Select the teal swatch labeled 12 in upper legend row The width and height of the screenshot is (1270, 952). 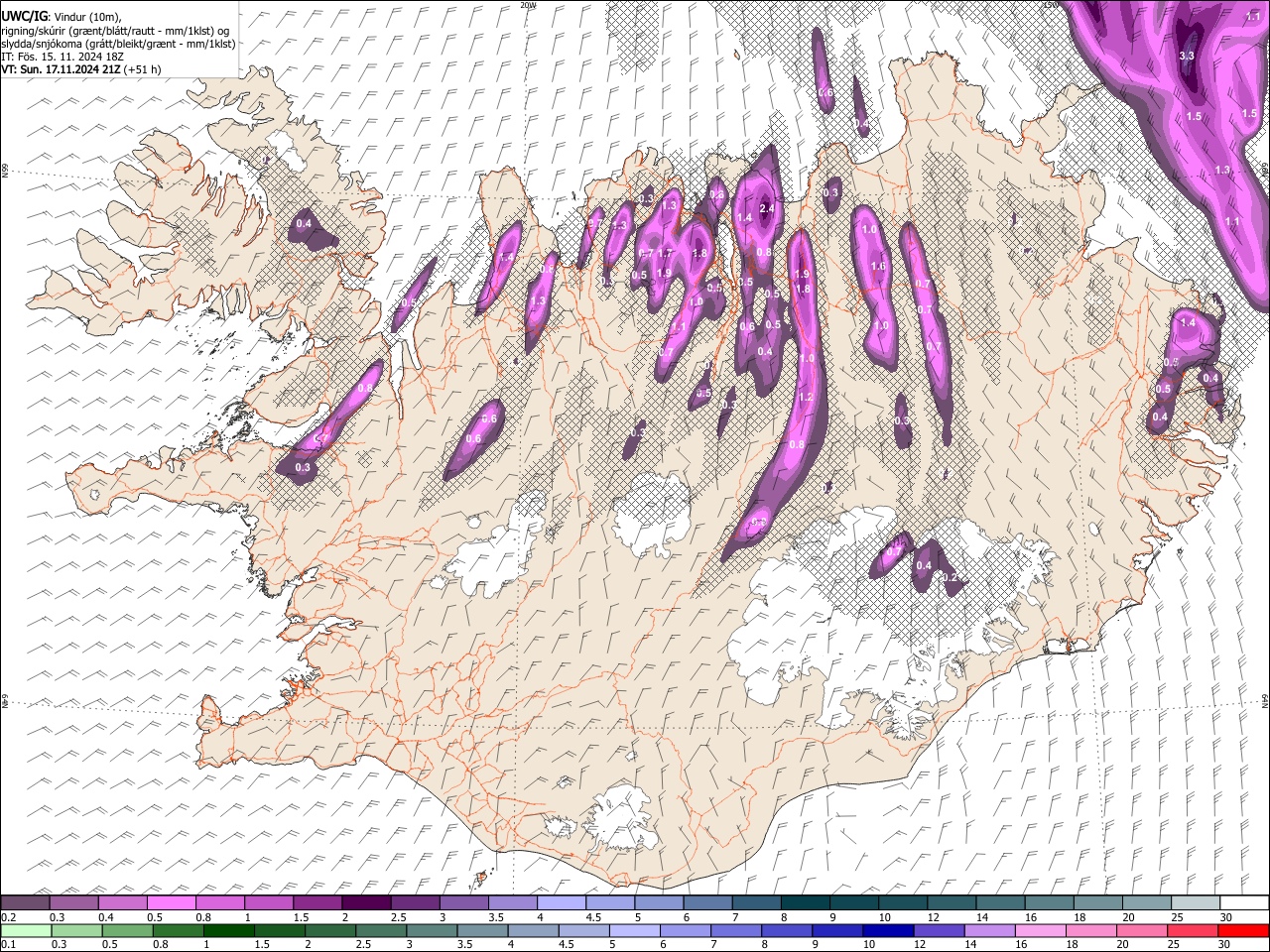[951, 902]
